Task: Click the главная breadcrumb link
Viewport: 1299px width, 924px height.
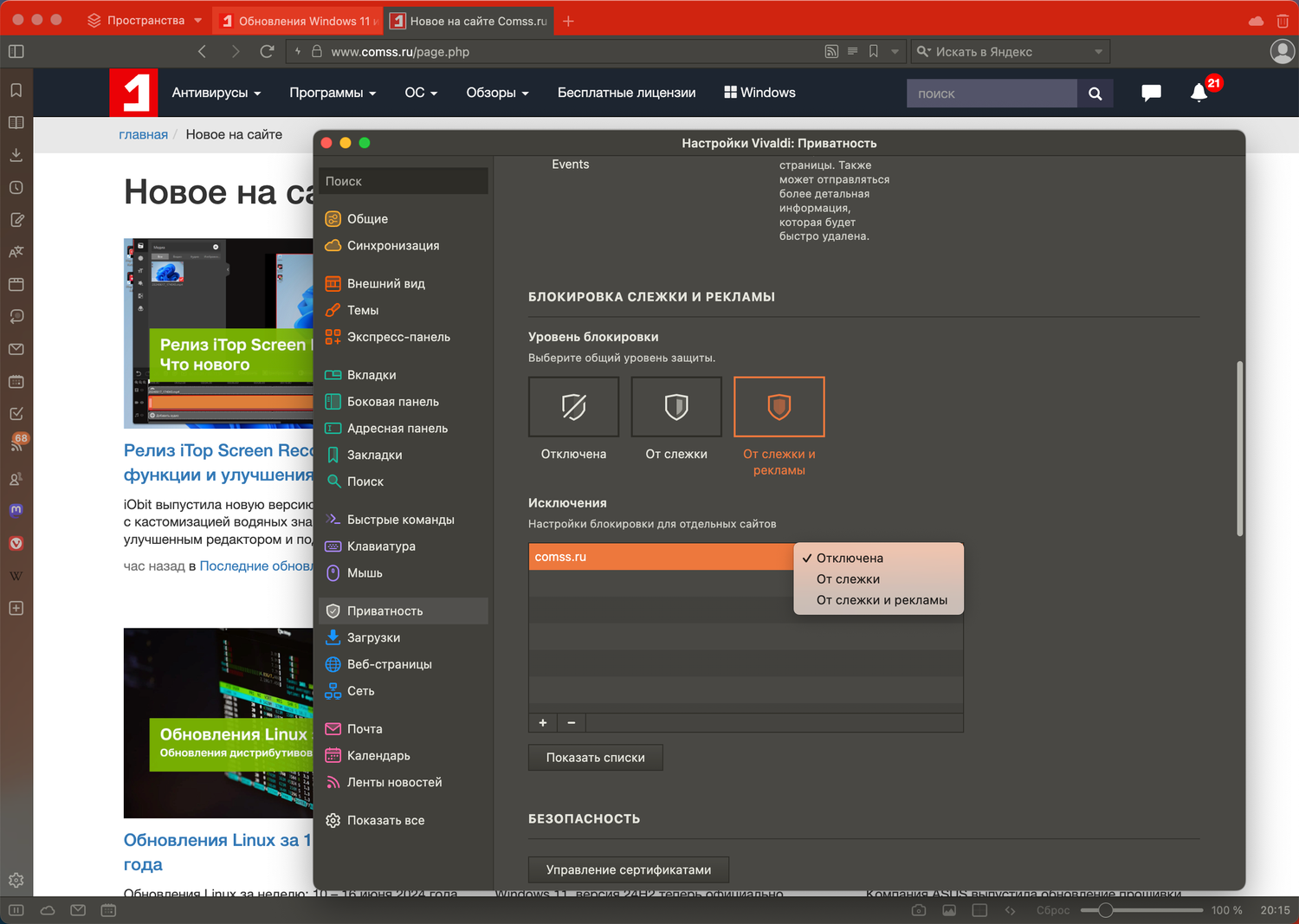Action: [144, 134]
